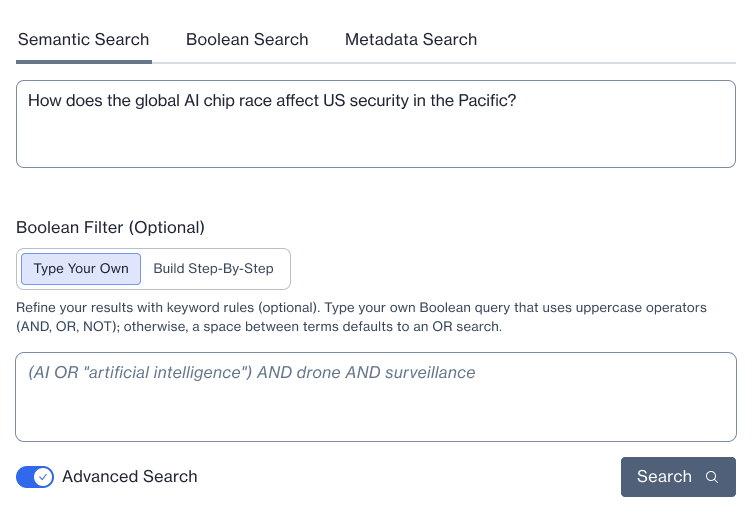Image resolution: width=752 pixels, height=513 pixels.
Task: Click the checkmark knob of Advanced Search switch
Action: tap(43, 477)
